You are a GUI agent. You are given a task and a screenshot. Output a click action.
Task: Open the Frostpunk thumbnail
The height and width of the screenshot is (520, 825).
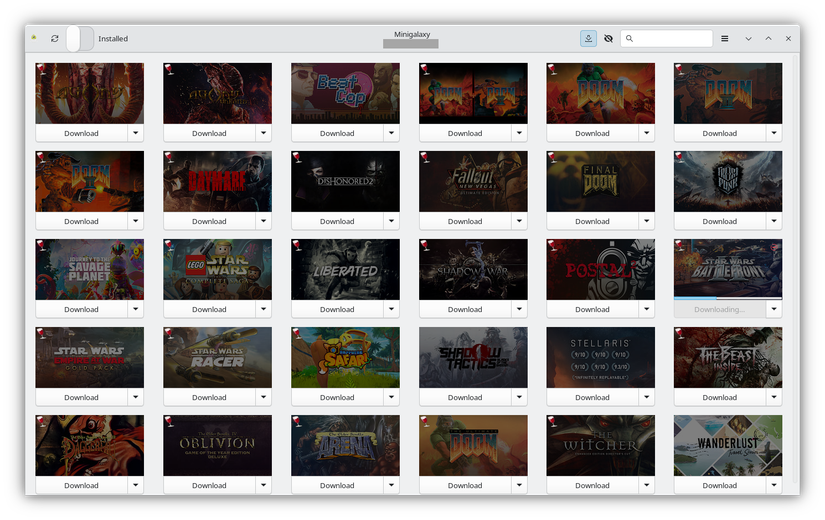[728, 181]
